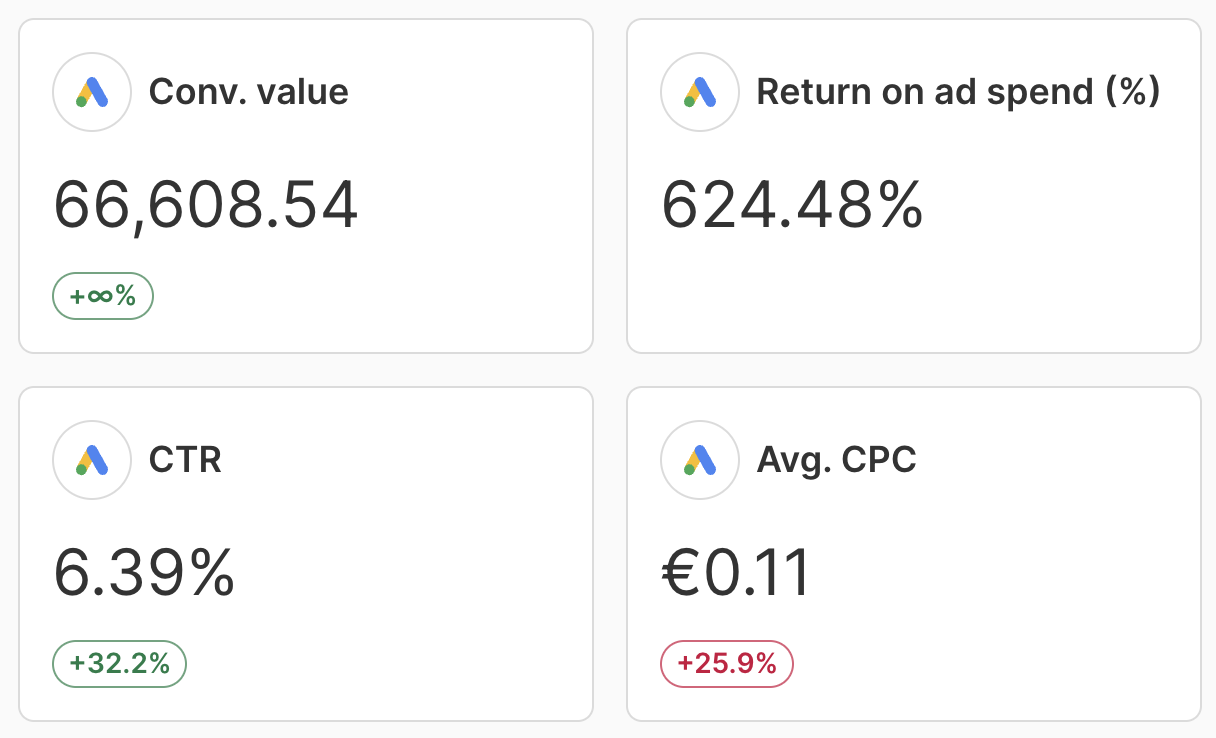Click the red +25.9% change badge

[x=727, y=664]
